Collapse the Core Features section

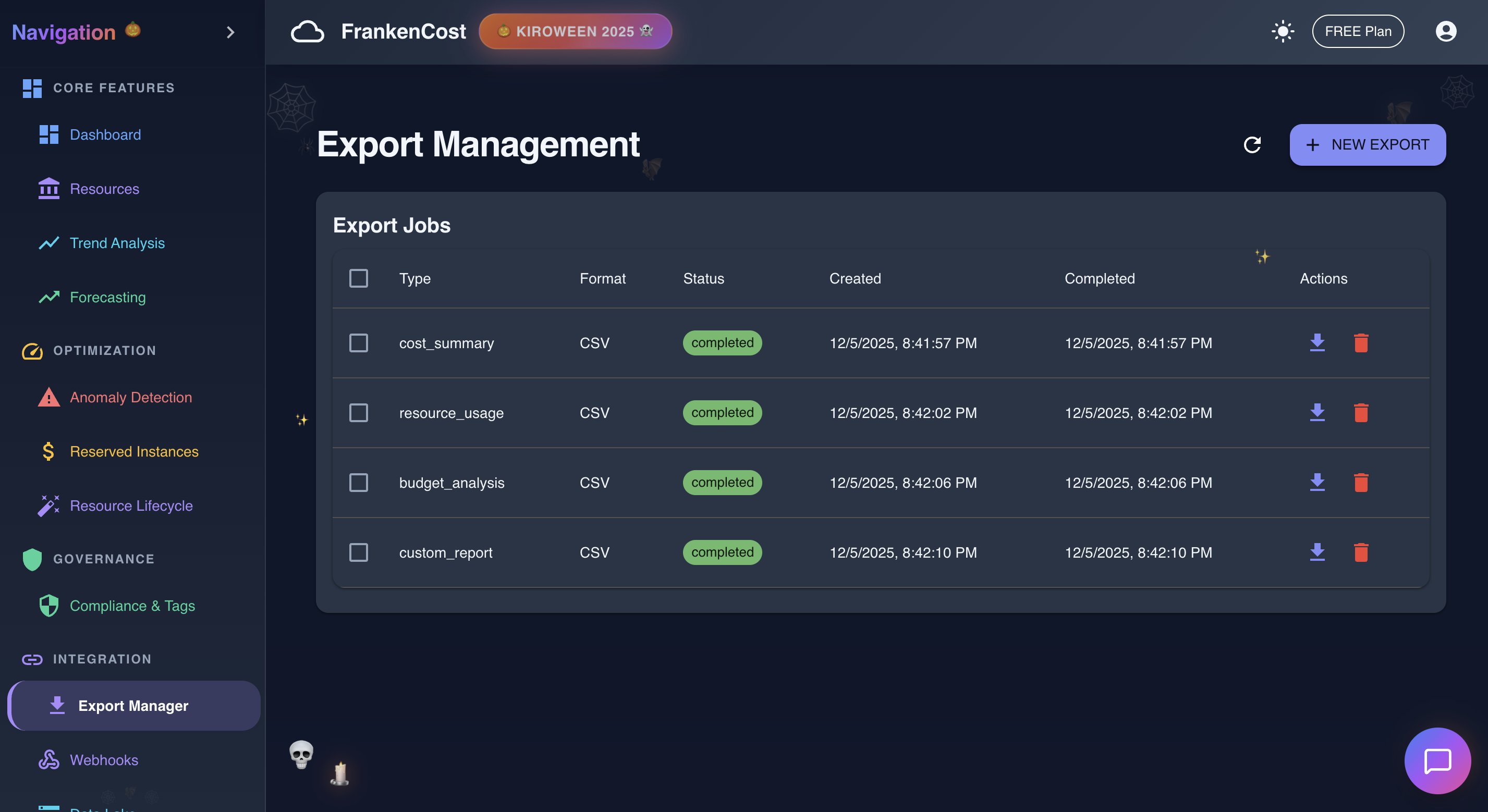113,88
